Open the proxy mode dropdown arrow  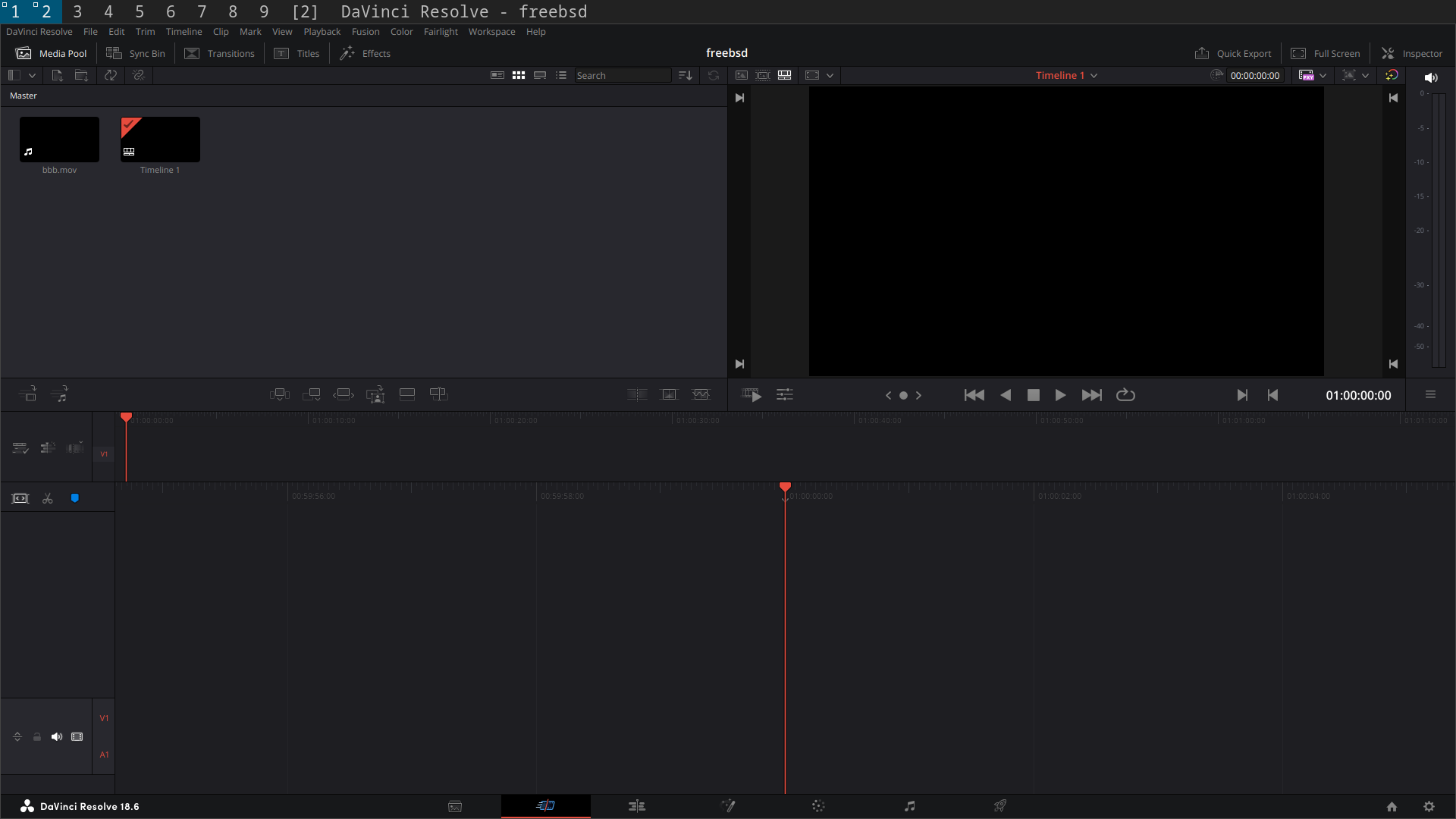point(1323,75)
